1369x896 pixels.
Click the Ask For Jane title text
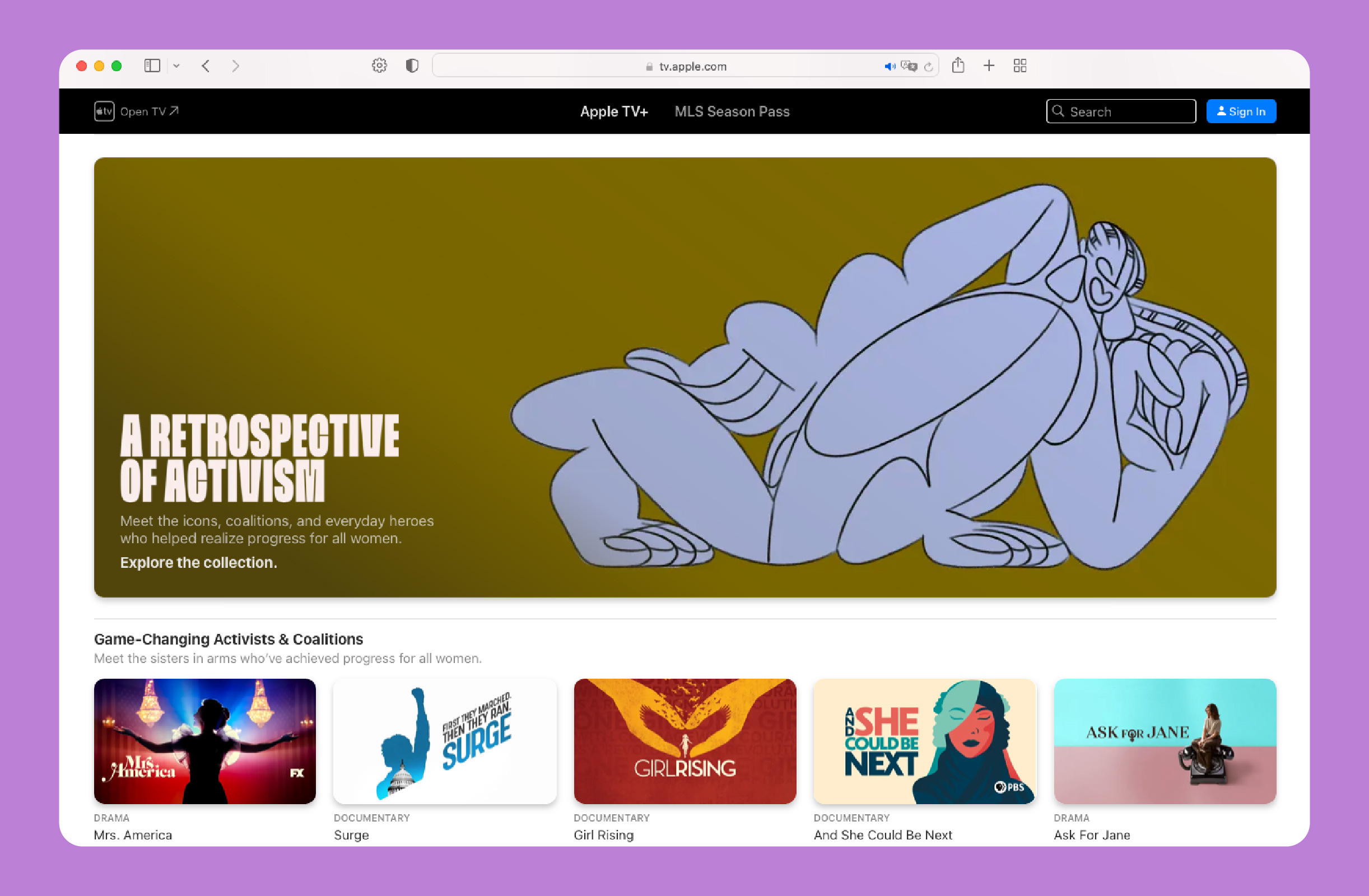1092,835
